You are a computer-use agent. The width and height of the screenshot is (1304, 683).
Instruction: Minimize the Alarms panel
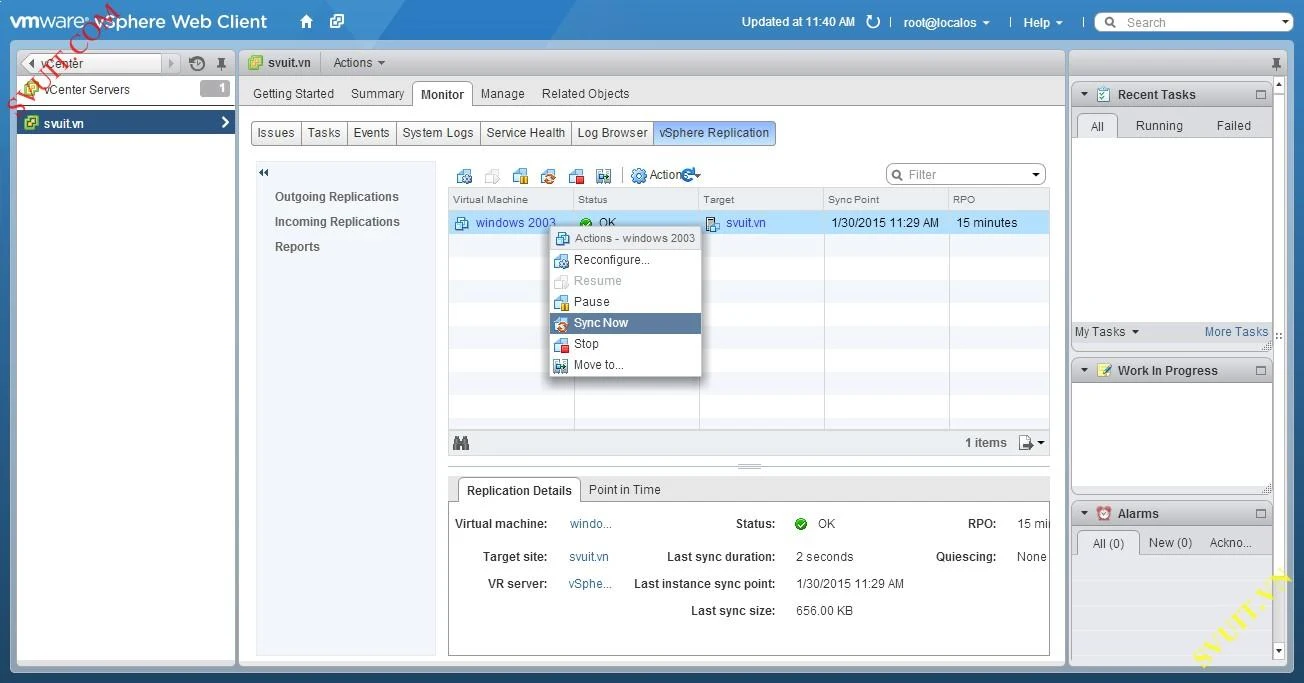[x=1261, y=514]
